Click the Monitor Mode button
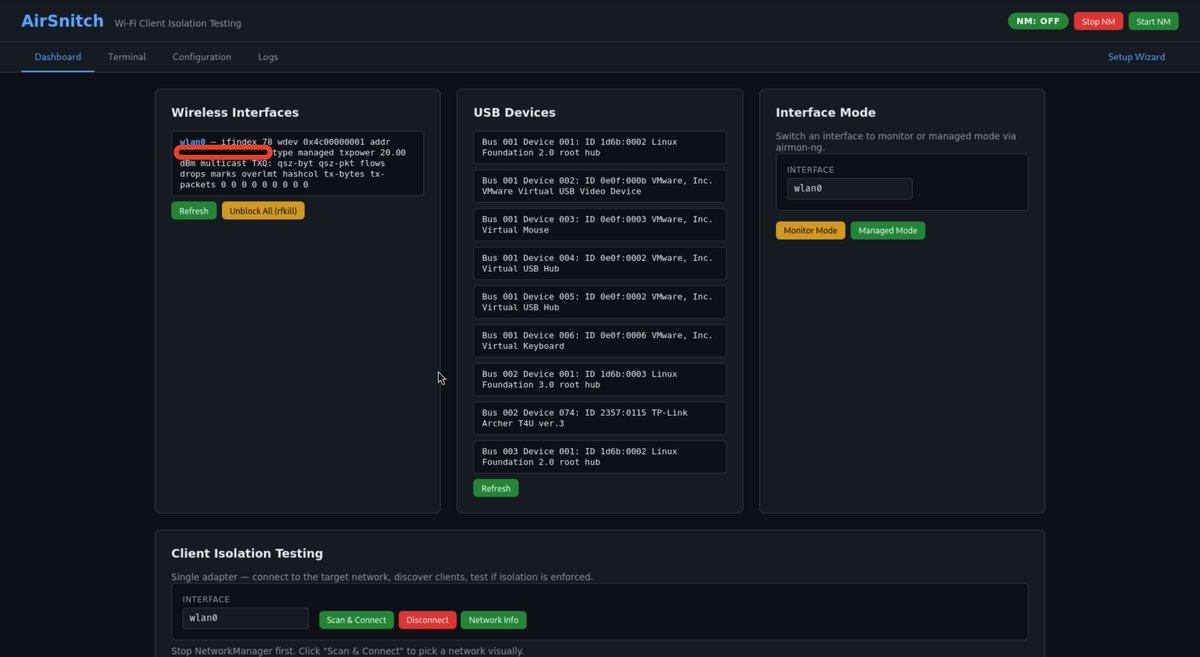This screenshot has height=657, width=1200. 810,230
